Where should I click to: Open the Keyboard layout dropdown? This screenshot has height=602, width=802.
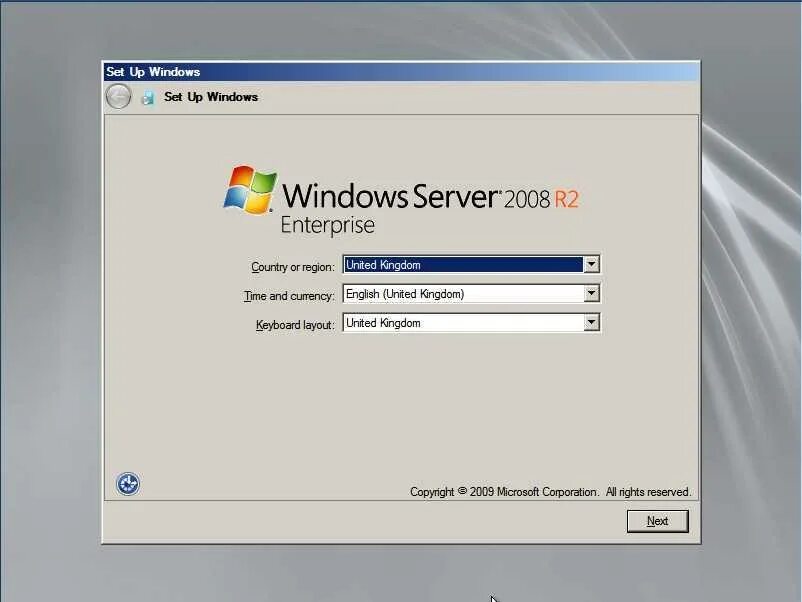[591, 322]
